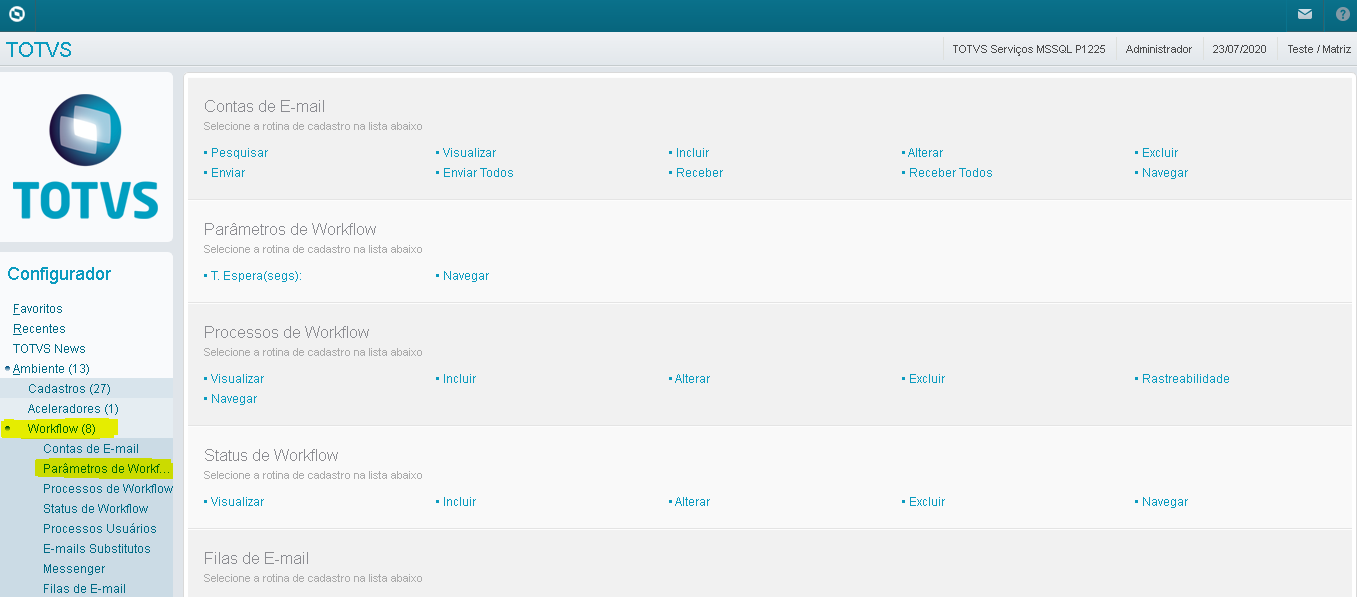Click the TOTVS title text in header
Screen dimensions: 1357x597
point(39,50)
